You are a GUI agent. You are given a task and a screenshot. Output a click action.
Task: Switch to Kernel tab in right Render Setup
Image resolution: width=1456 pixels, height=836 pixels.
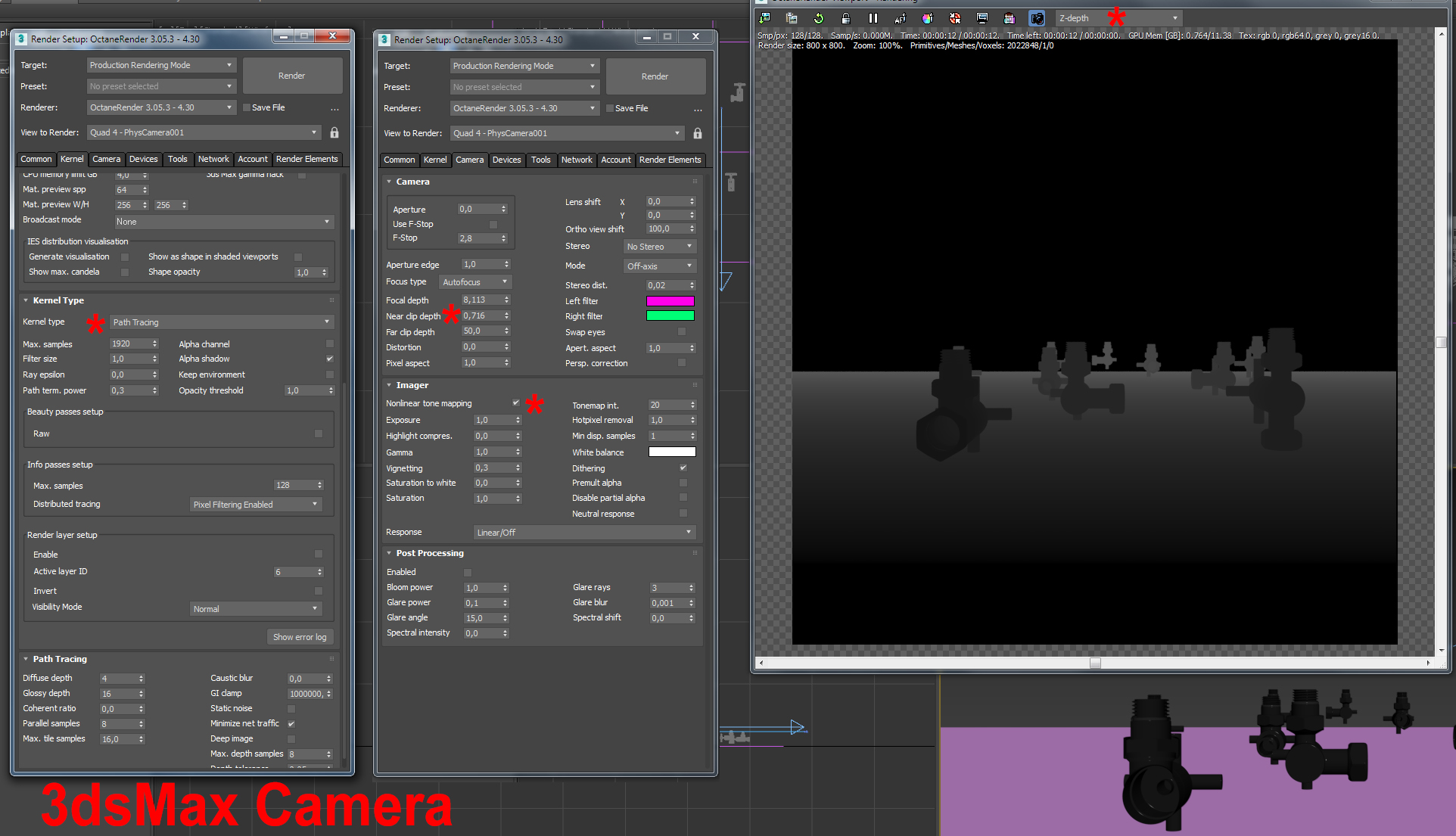point(435,160)
